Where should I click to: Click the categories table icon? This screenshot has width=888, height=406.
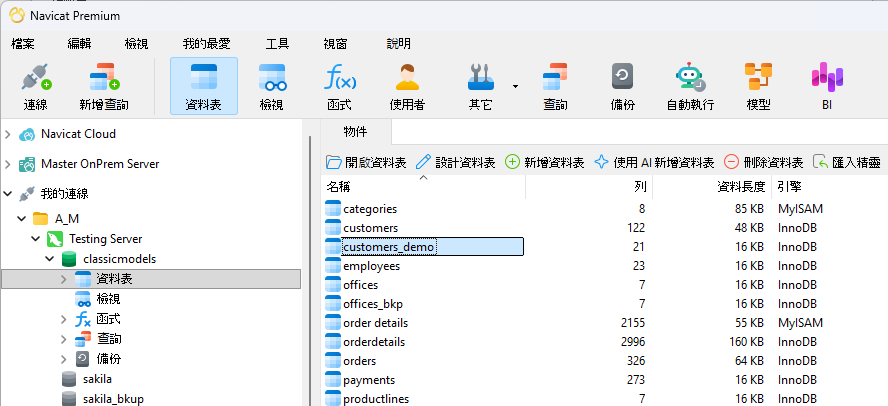click(333, 208)
